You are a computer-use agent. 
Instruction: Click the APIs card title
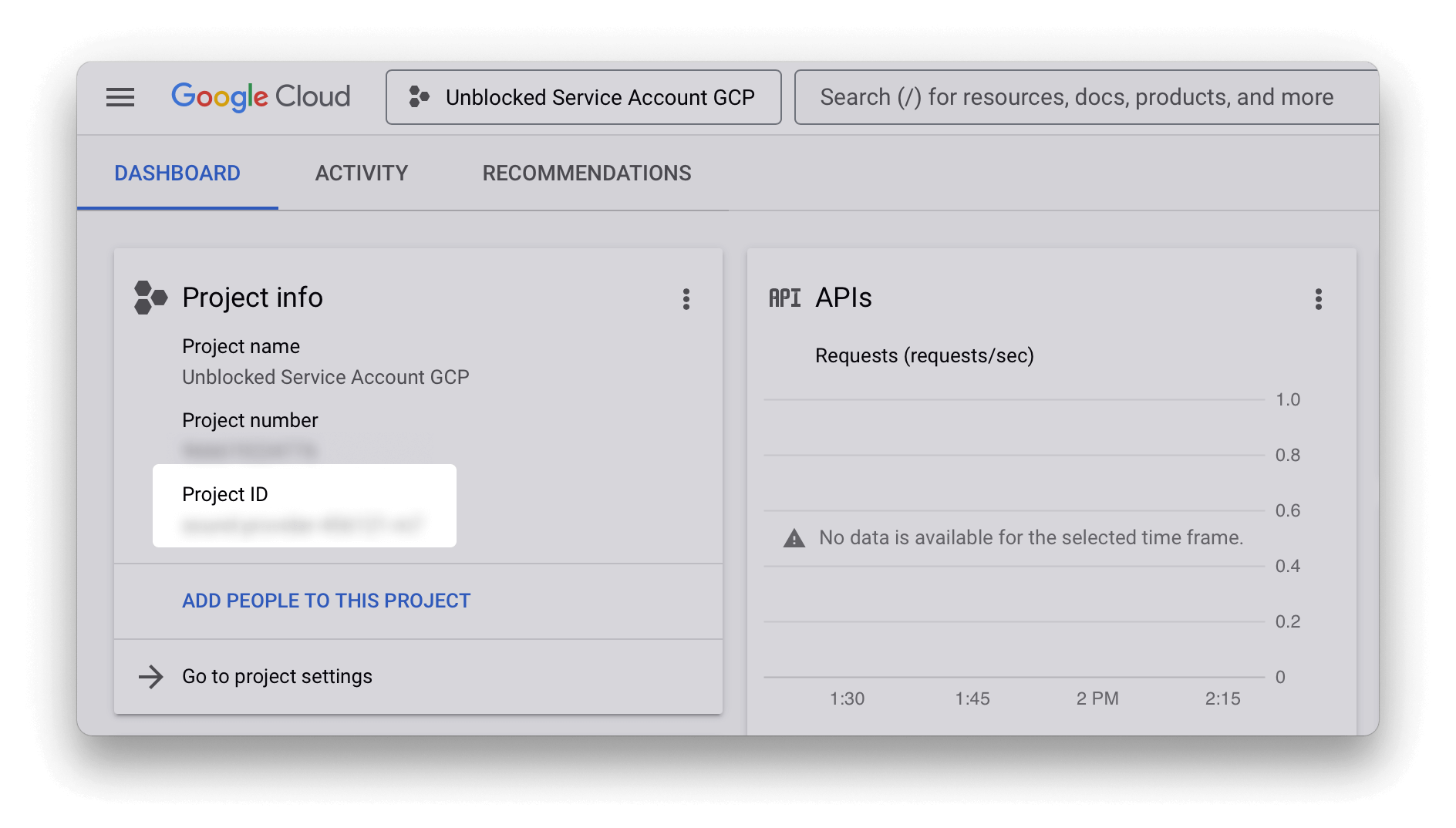[x=844, y=298]
